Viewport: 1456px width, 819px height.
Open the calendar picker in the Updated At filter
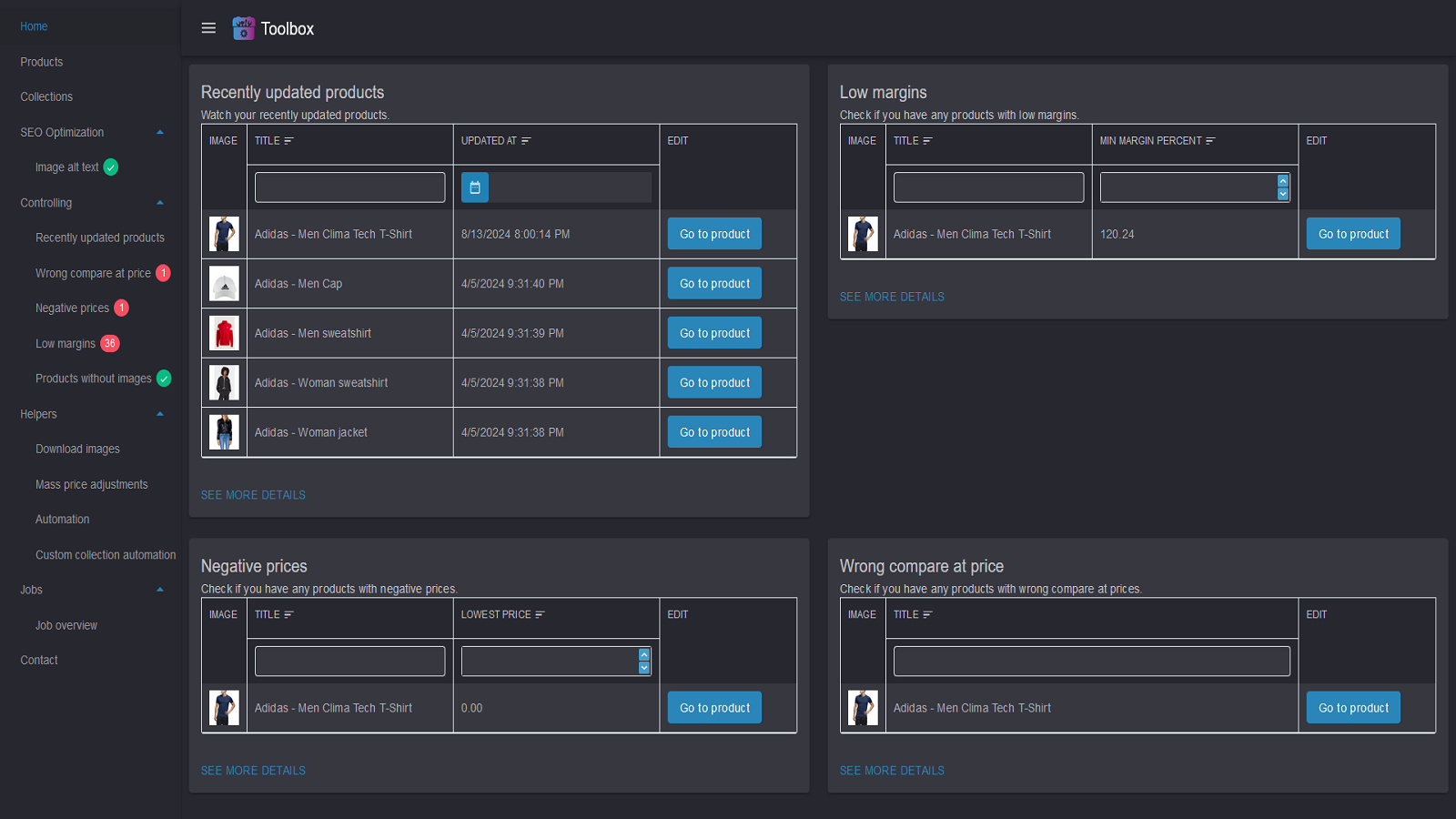tap(474, 187)
